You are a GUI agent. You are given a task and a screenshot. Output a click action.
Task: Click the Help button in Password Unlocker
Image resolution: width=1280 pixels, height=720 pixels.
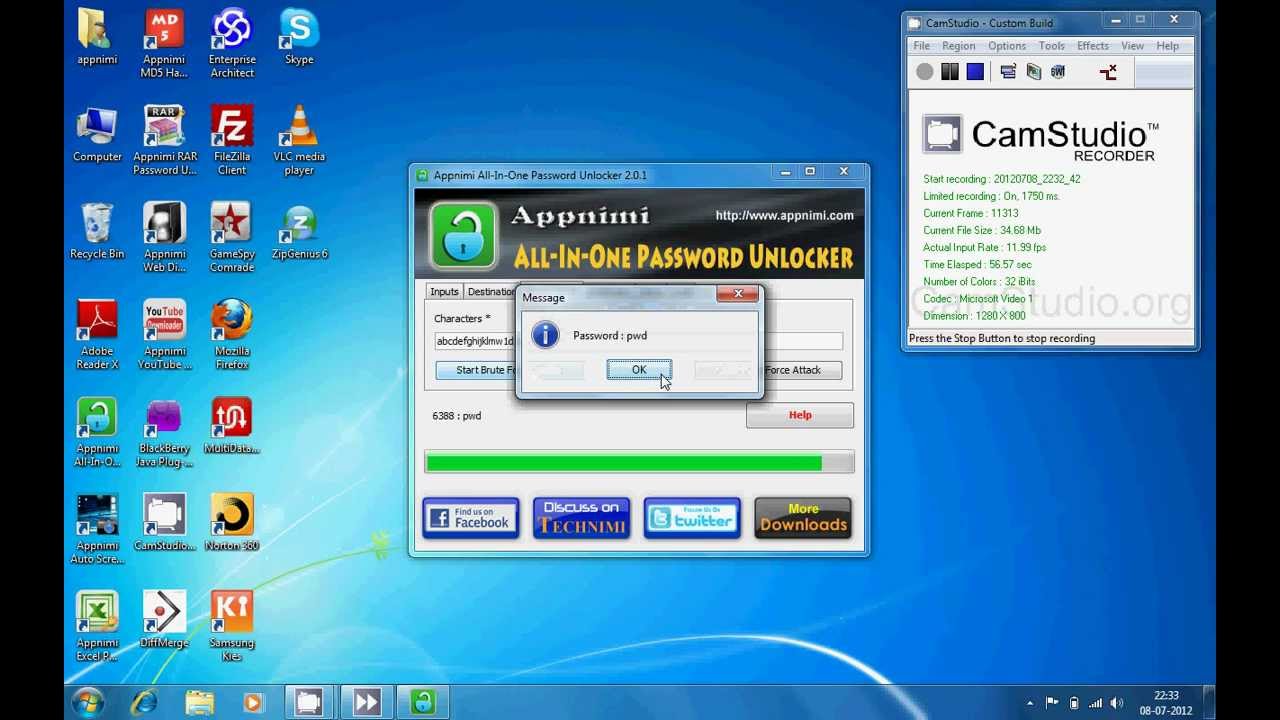[799, 414]
